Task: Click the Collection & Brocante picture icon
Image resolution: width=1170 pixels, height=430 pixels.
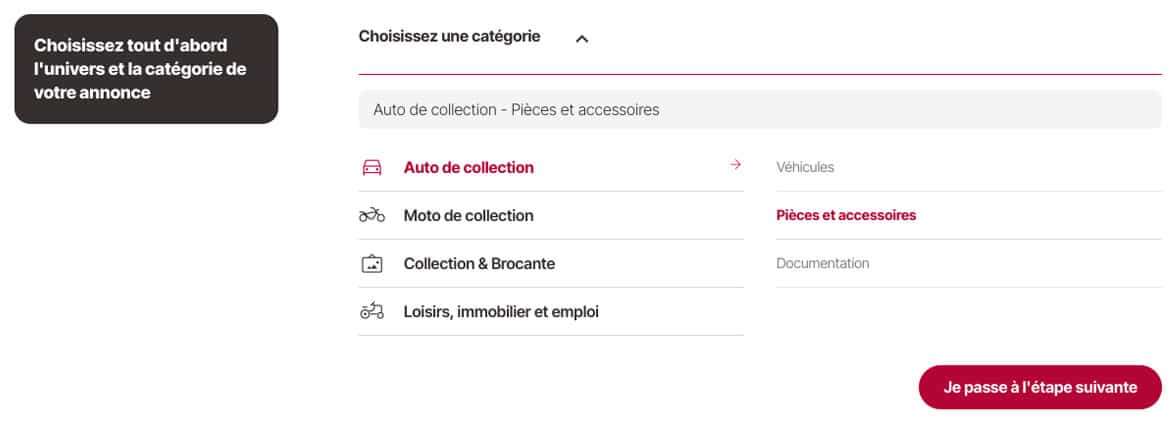Action: pos(371,264)
